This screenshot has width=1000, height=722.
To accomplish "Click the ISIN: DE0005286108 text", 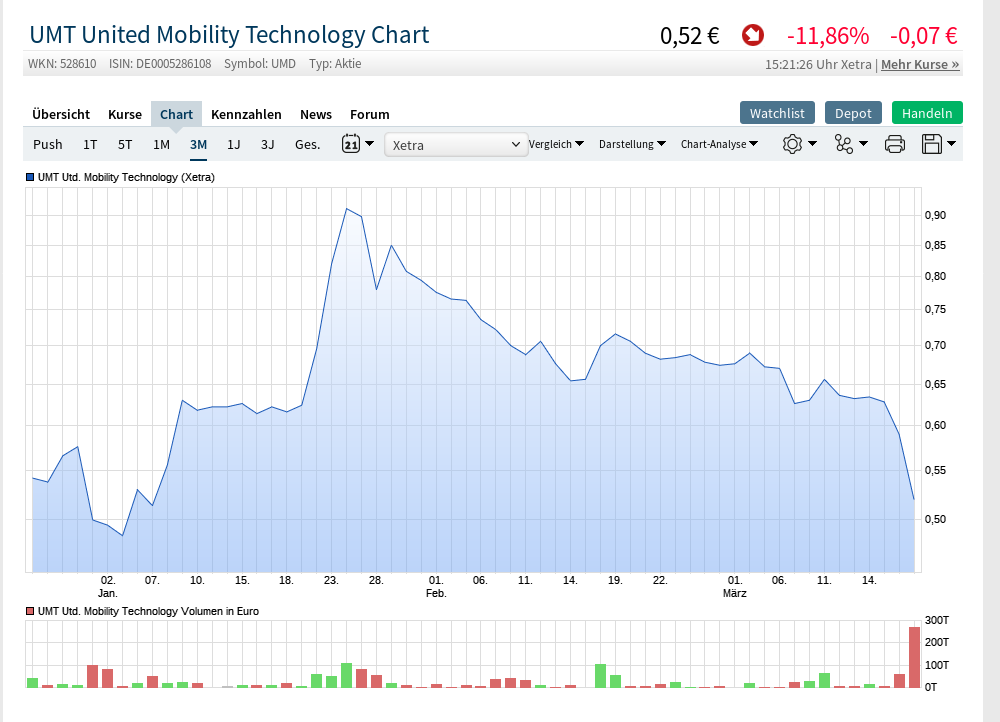I will pyautogui.click(x=160, y=64).
